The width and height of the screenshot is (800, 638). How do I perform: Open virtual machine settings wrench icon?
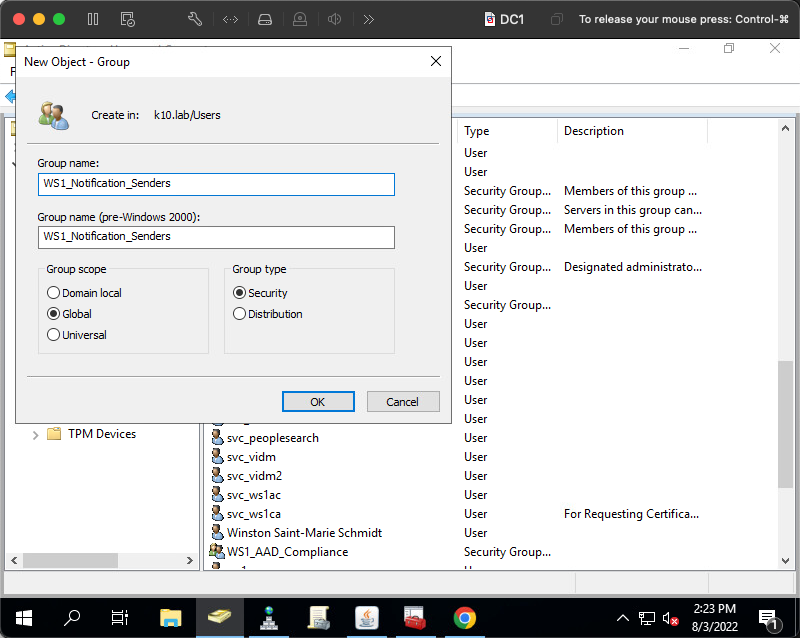pos(195,19)
